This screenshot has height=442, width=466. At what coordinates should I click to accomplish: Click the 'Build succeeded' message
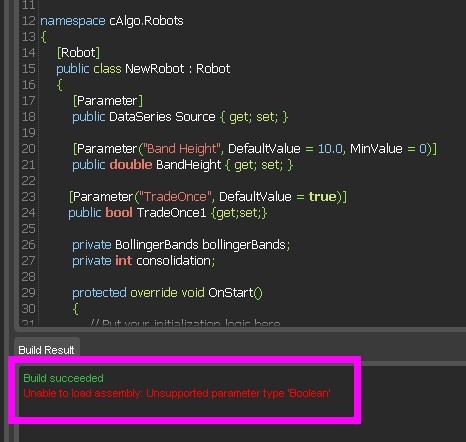pyautogui.click(x=63, y=378)
